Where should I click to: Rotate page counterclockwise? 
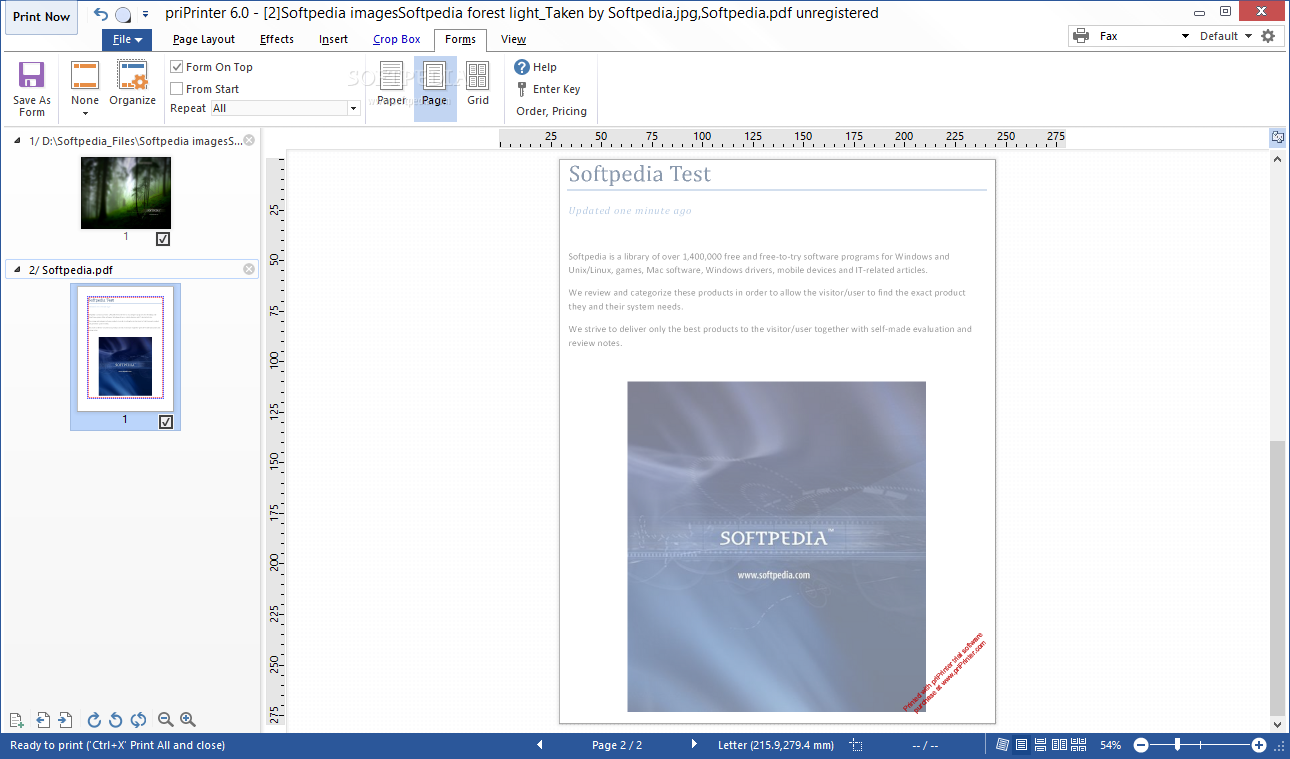click(116, 720)
